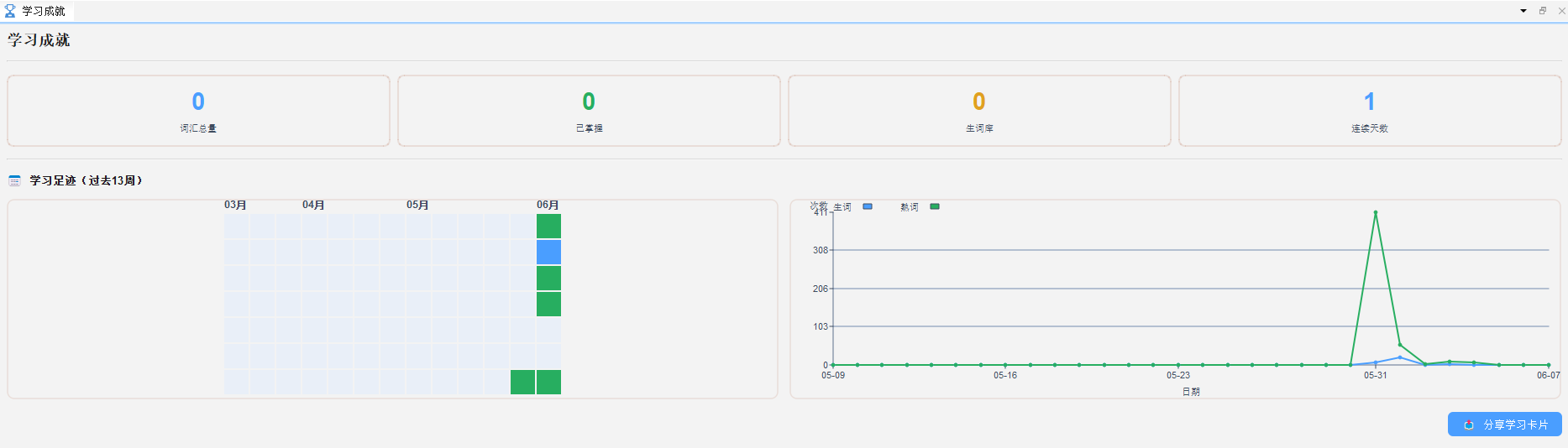
Task: Click the 05-09 x-axis date
Action: point(833,375)
